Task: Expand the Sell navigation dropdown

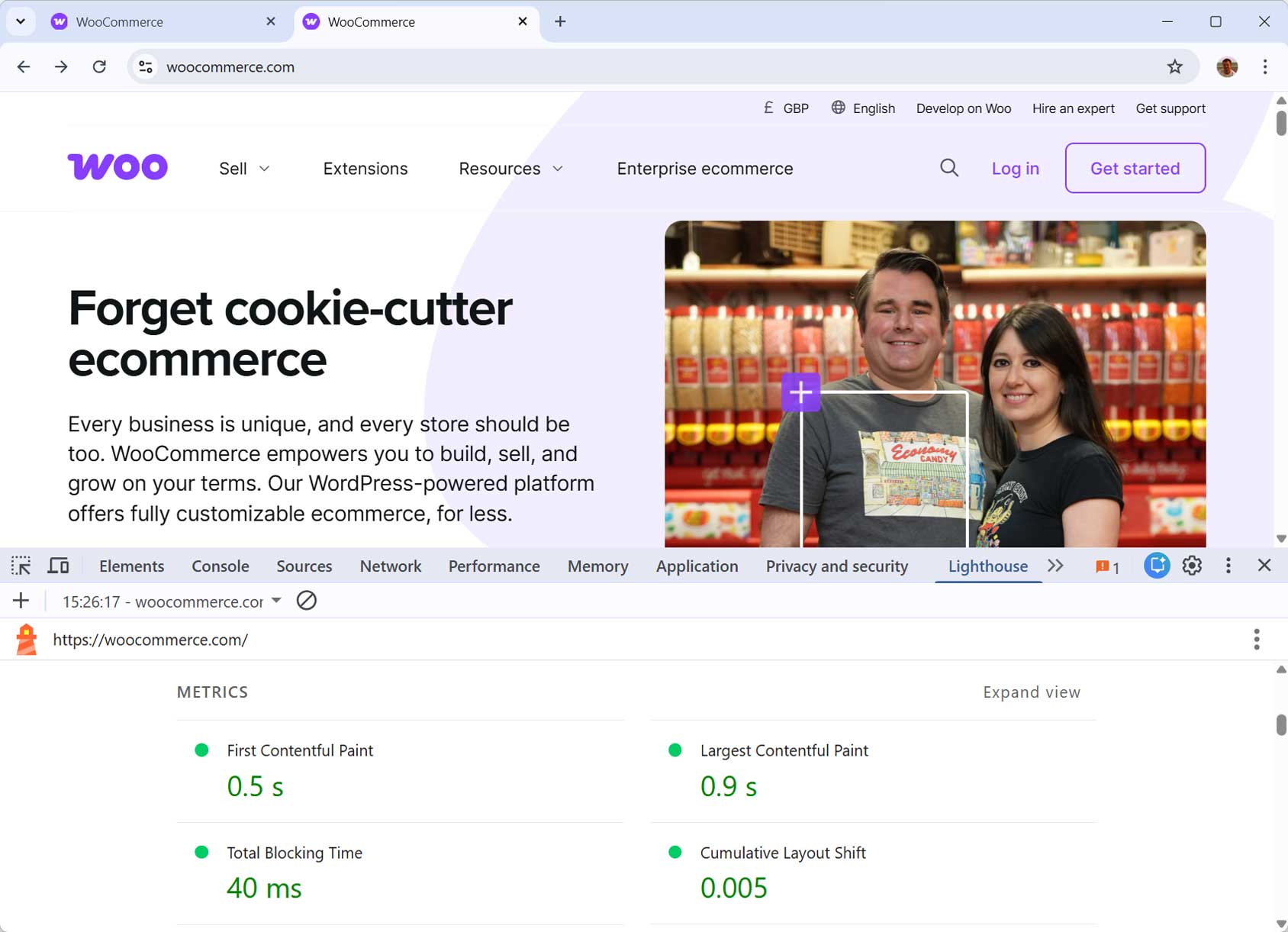Action: [243, 168]
